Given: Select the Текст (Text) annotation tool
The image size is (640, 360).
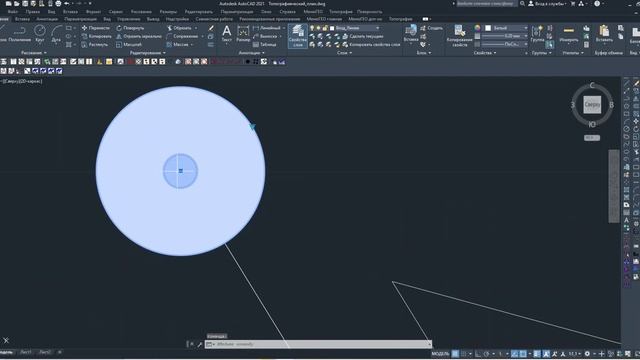Looking at the screenshot, I should coord(227,33).
